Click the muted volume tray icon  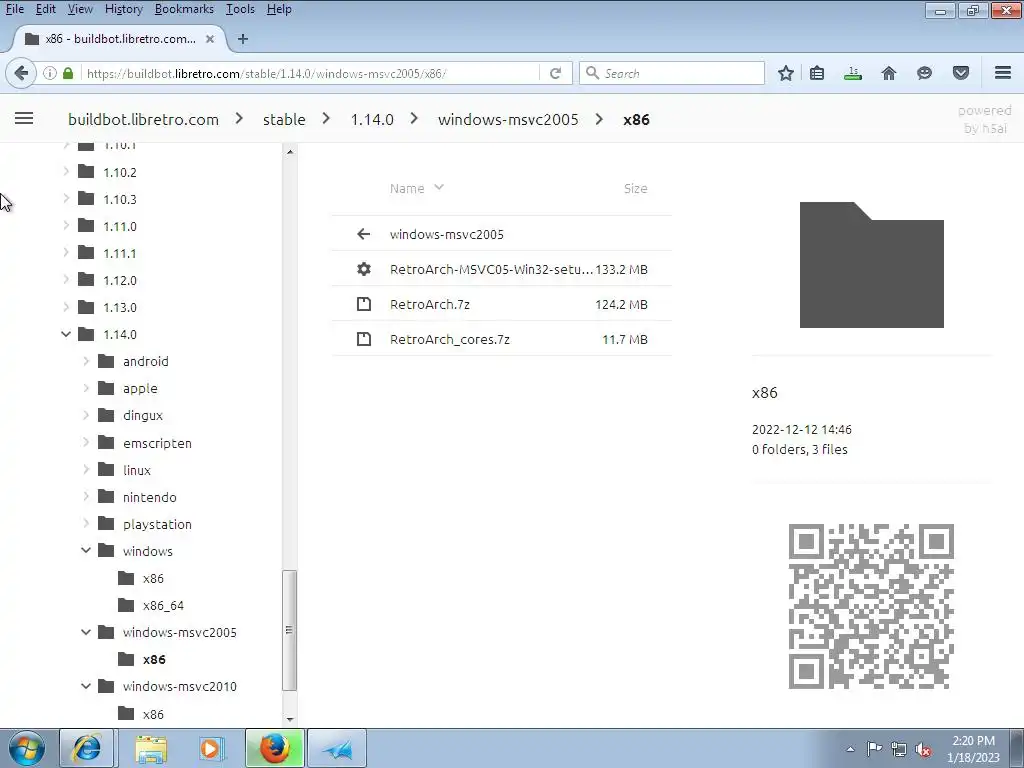click(923, 750)
